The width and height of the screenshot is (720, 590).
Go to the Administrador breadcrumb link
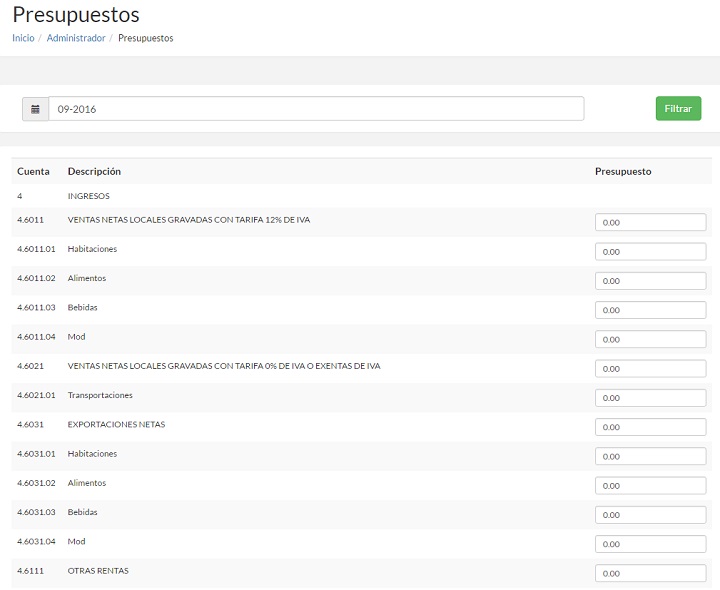click(x=76, y=38)
